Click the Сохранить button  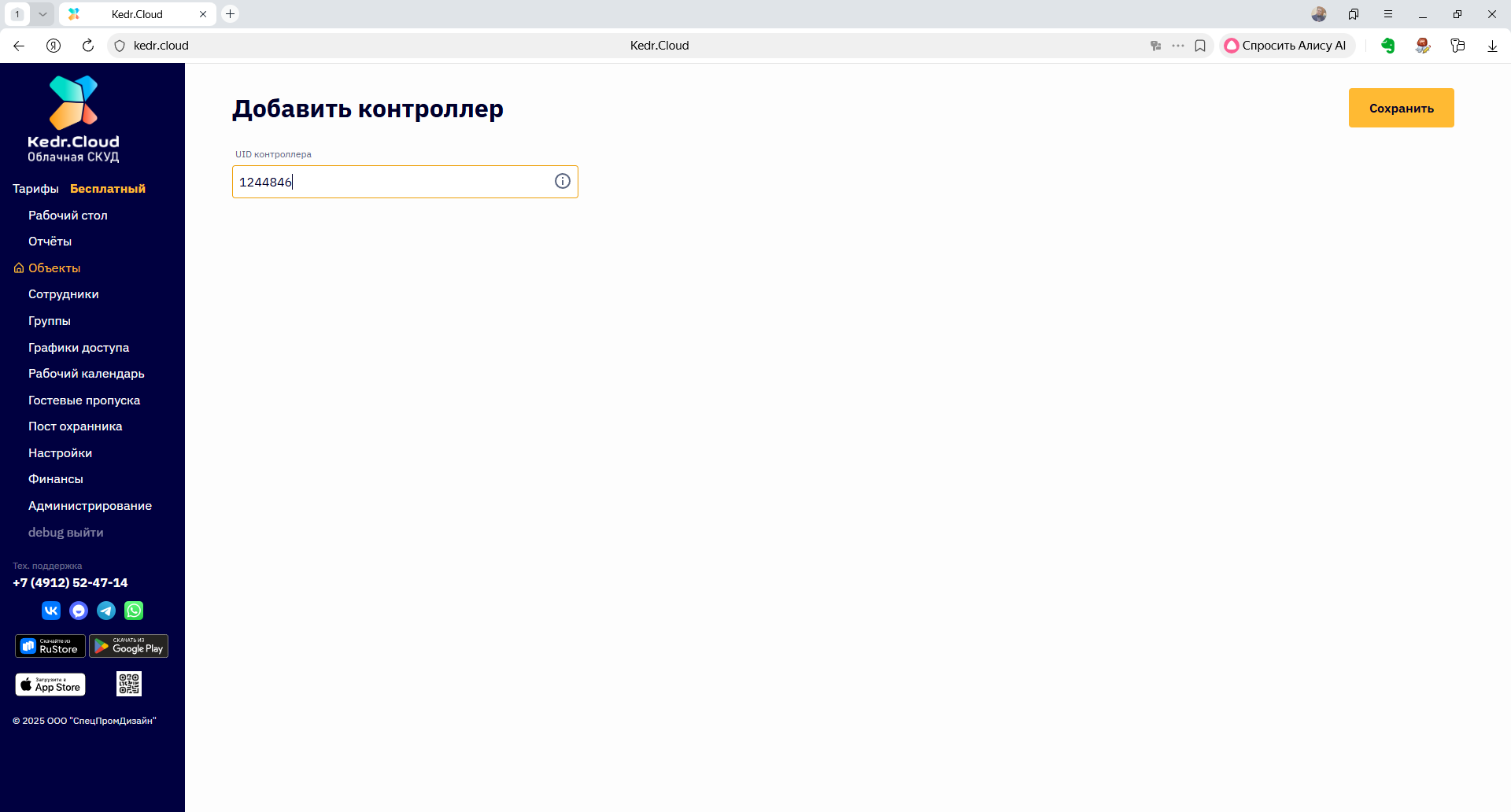pyautogui.click(x=1402, y=108)
